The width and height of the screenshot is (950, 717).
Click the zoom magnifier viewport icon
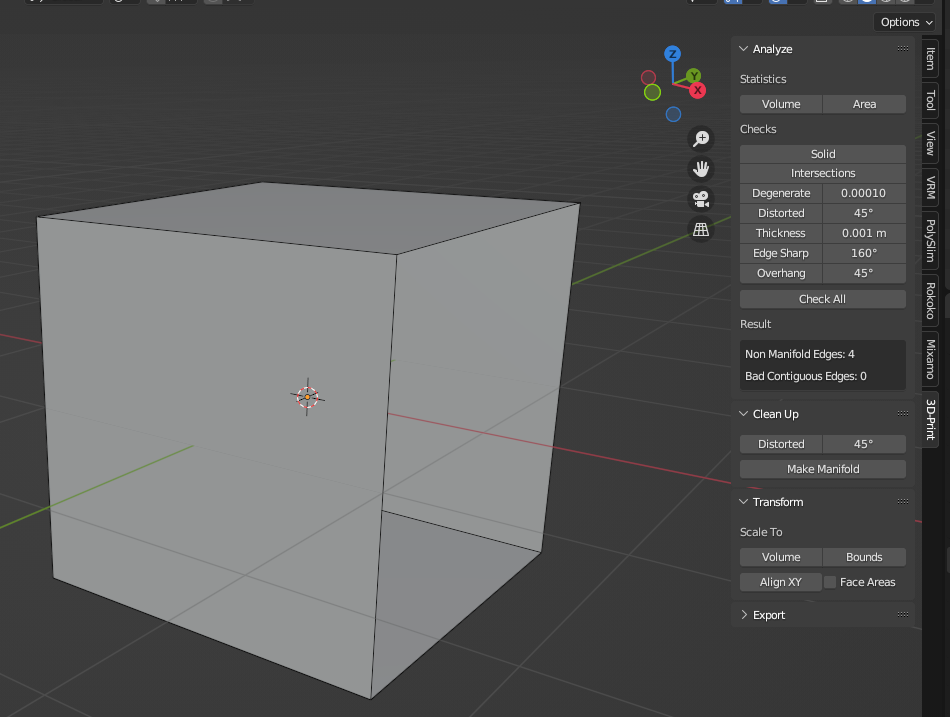click(x=701, y=139)
